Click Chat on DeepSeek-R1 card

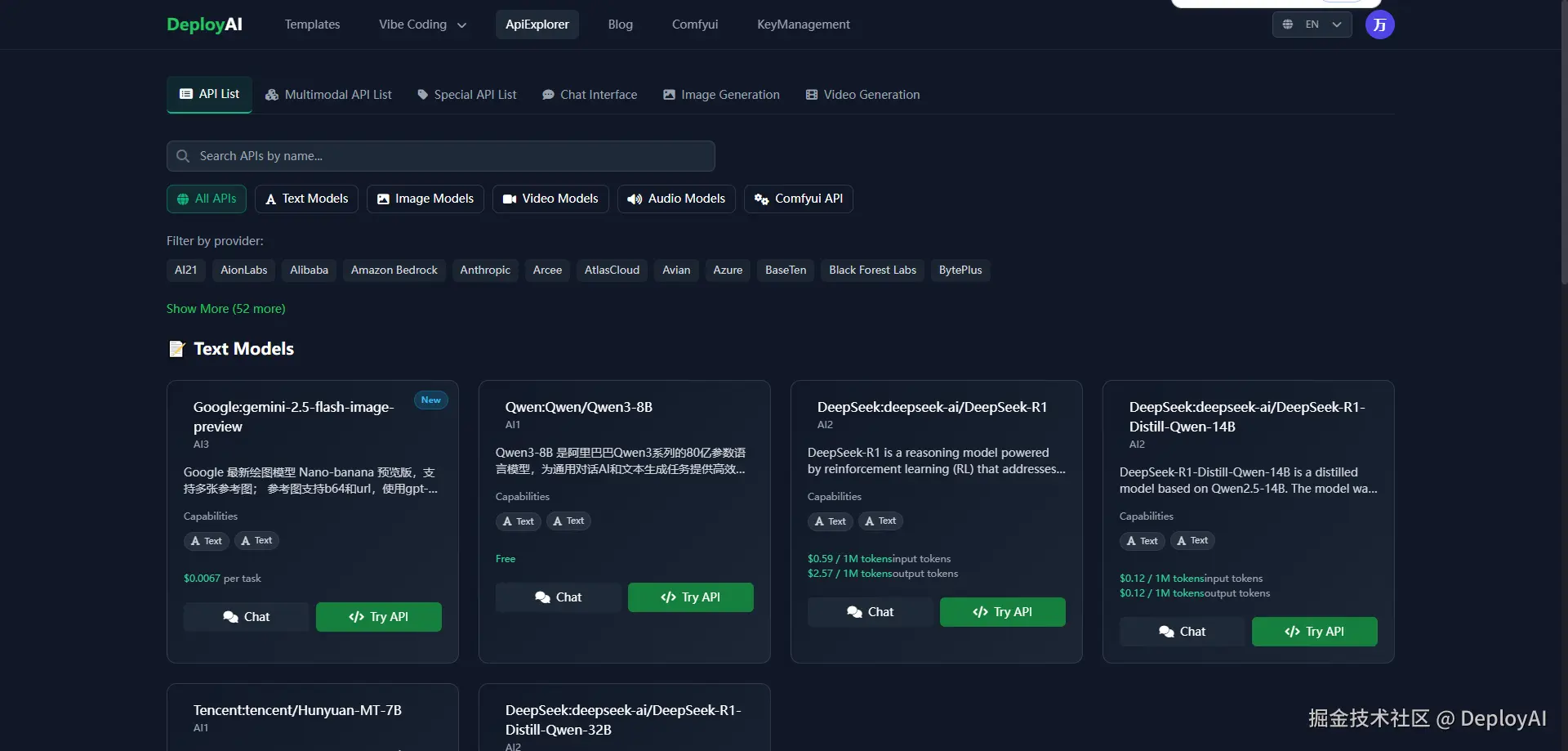(x=871, y=612)
